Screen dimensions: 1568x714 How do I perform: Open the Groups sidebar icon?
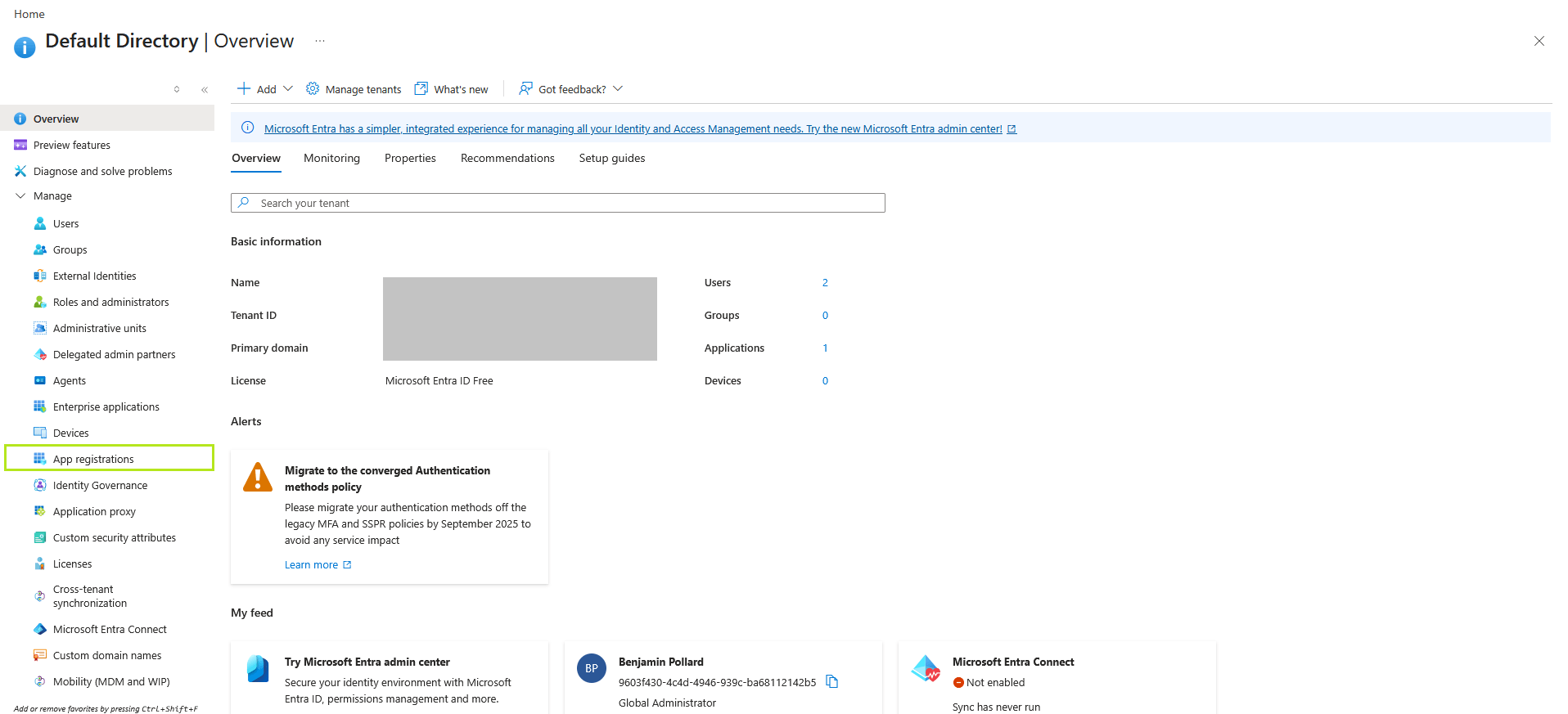[40, 249]
